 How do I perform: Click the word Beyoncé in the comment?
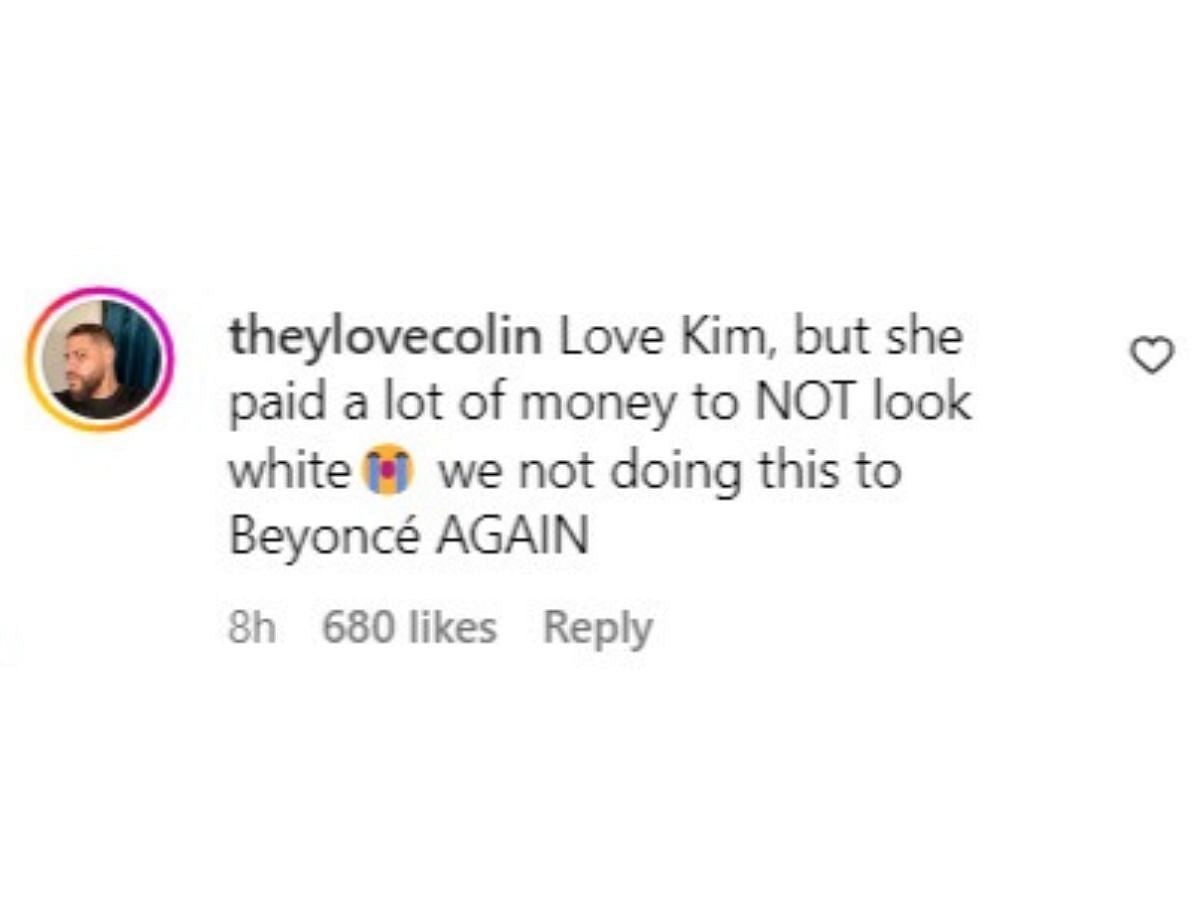click(325, 538)
